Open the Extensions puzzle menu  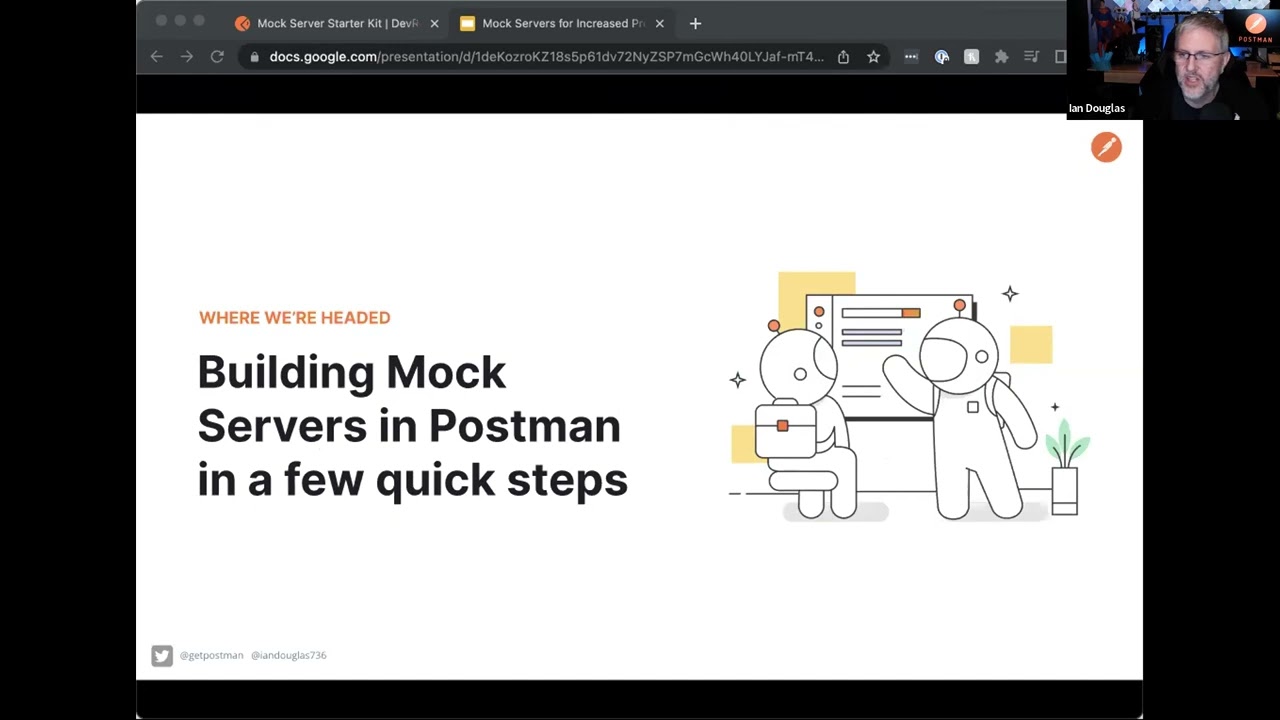coord(1001,57)
